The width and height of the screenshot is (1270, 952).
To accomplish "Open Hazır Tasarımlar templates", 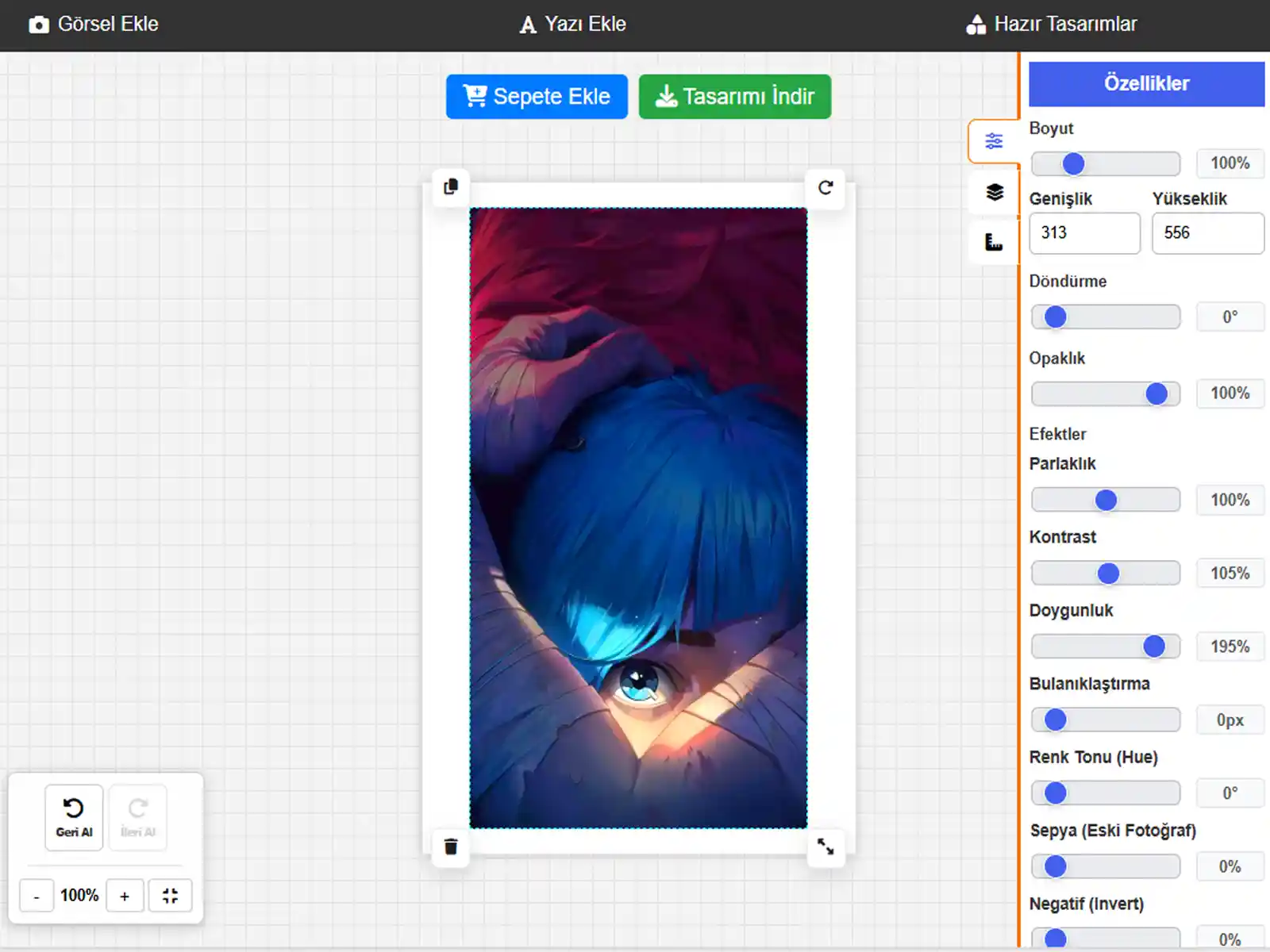I will (1051, 25).
